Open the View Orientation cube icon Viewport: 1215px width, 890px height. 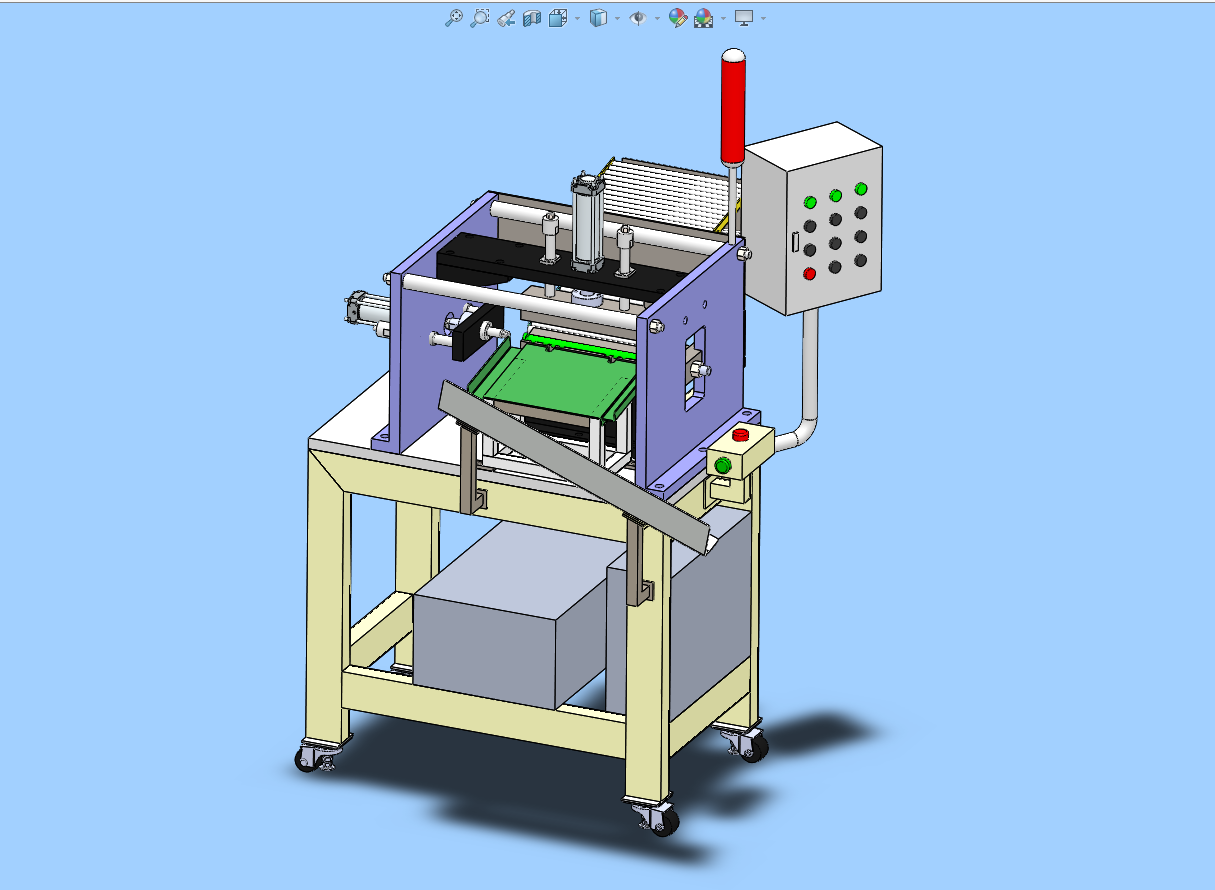558,17
